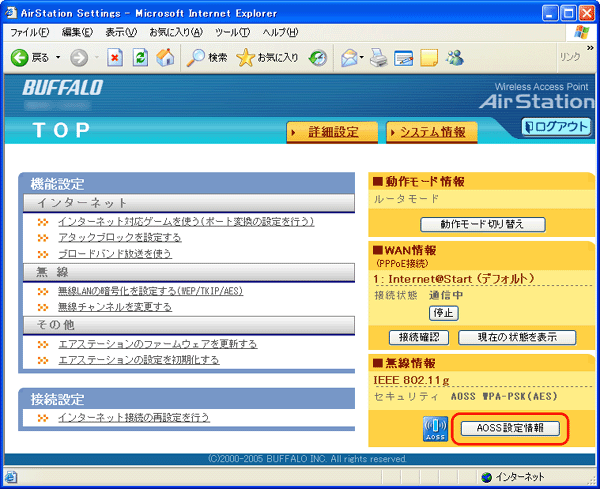Screen dimensions: 600x489
Task: Log out with the ログアウト button
Action: [556, 127]
